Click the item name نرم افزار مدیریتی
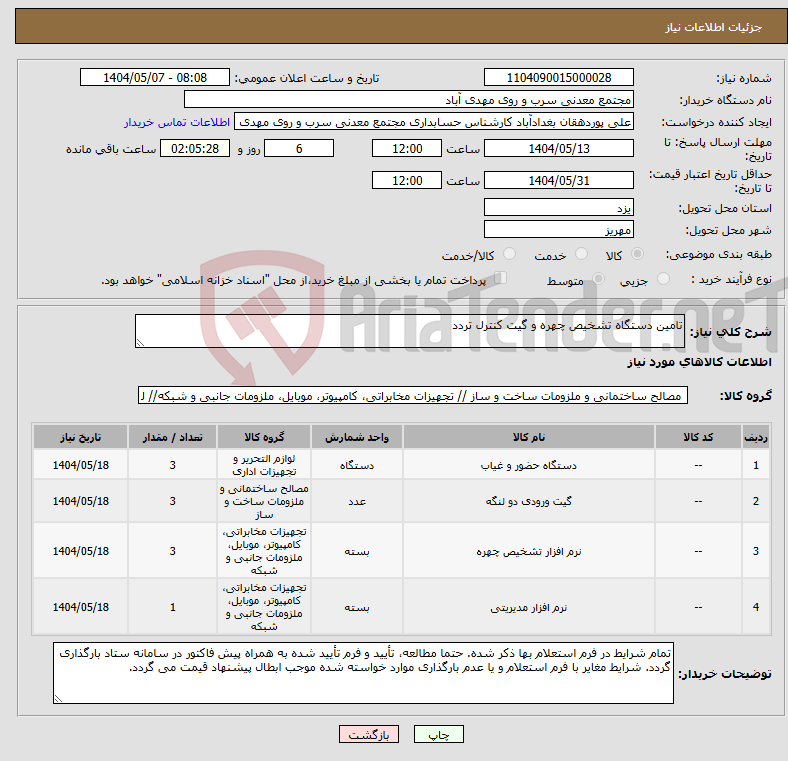This screenshot has width=788, height=761. tap(529, 607)
